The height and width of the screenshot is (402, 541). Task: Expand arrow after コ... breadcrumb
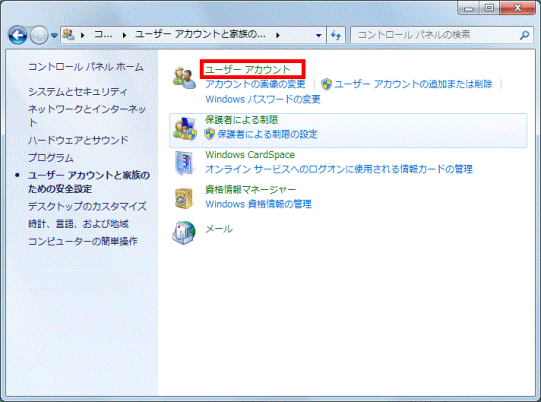[124, 35]
